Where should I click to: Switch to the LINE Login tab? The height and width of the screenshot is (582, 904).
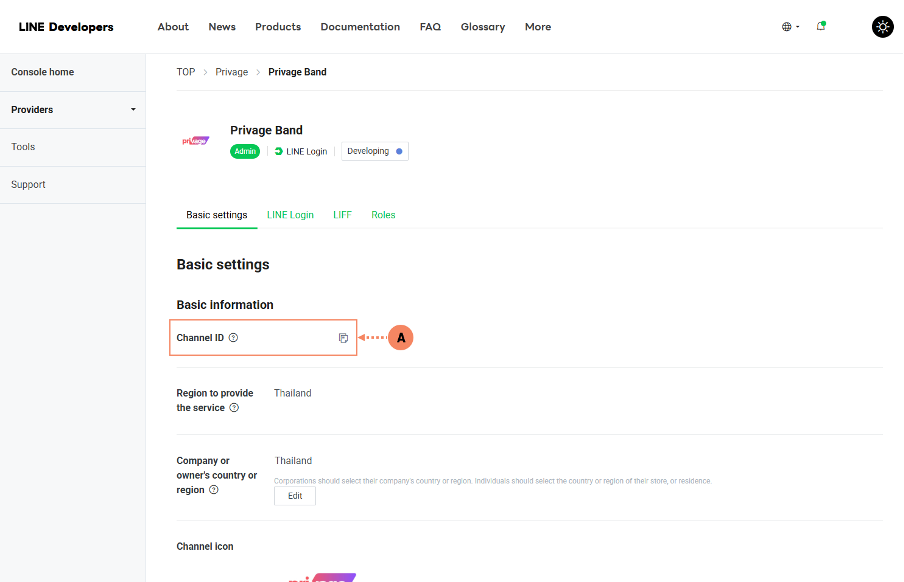point(290,215)
